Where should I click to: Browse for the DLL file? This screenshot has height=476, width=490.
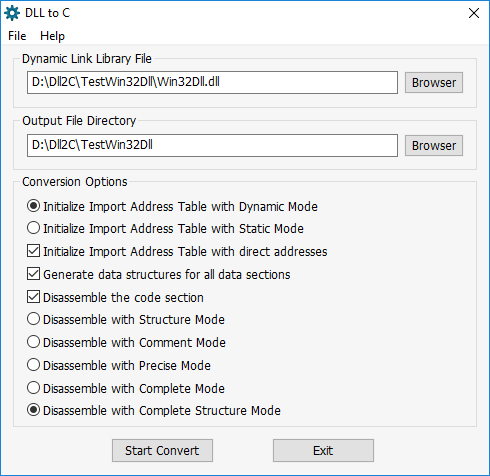[x=434, y=82]
